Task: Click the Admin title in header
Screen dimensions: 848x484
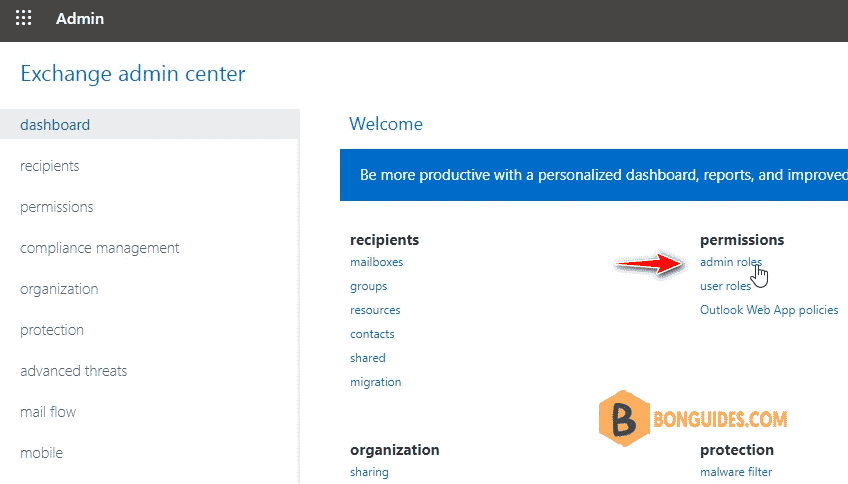Action: [80, 18]
